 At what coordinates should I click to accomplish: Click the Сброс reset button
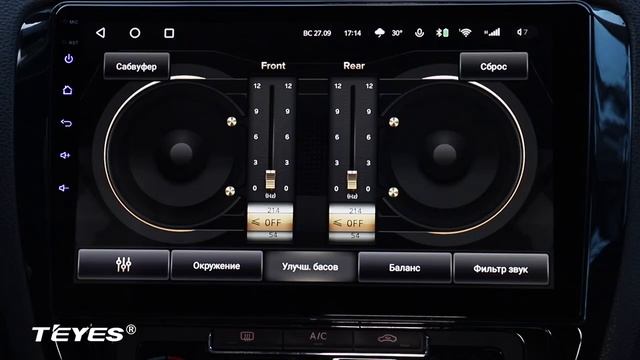pos(493,66)
